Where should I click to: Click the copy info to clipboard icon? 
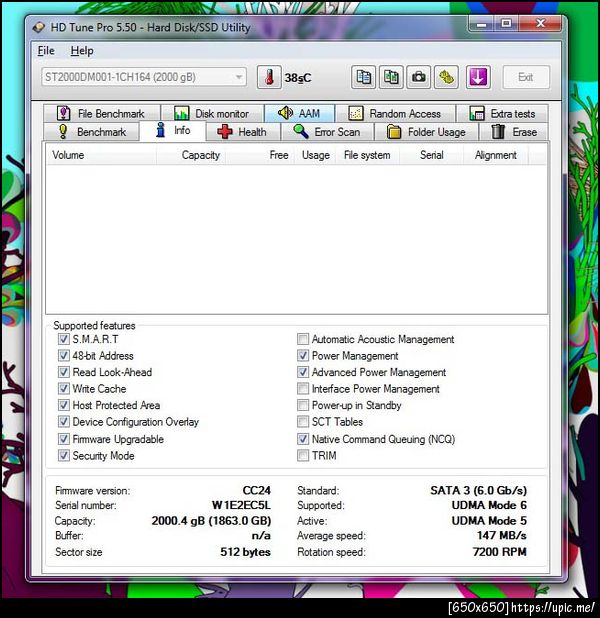363,77
